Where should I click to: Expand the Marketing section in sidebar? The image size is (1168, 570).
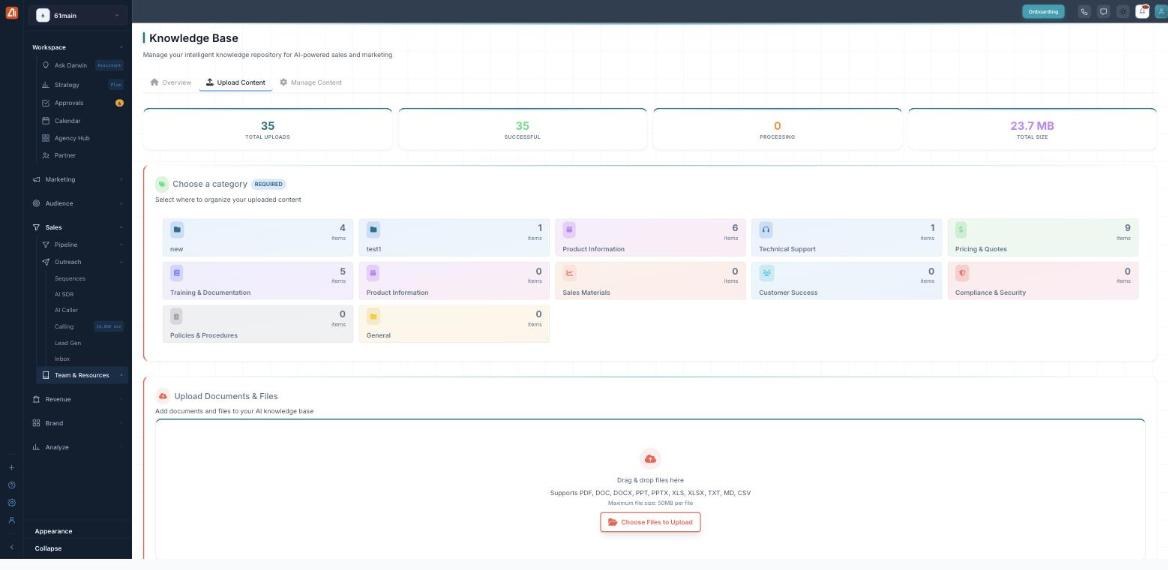pos(77,180)
